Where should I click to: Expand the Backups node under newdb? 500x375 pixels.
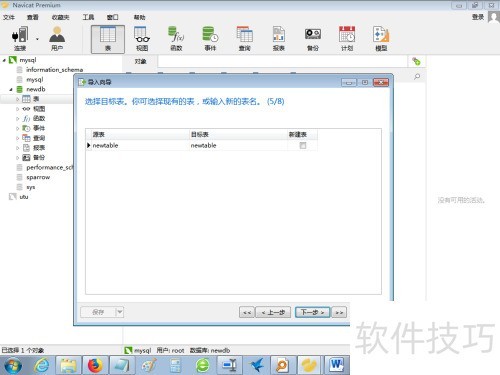tap(18, 158)
